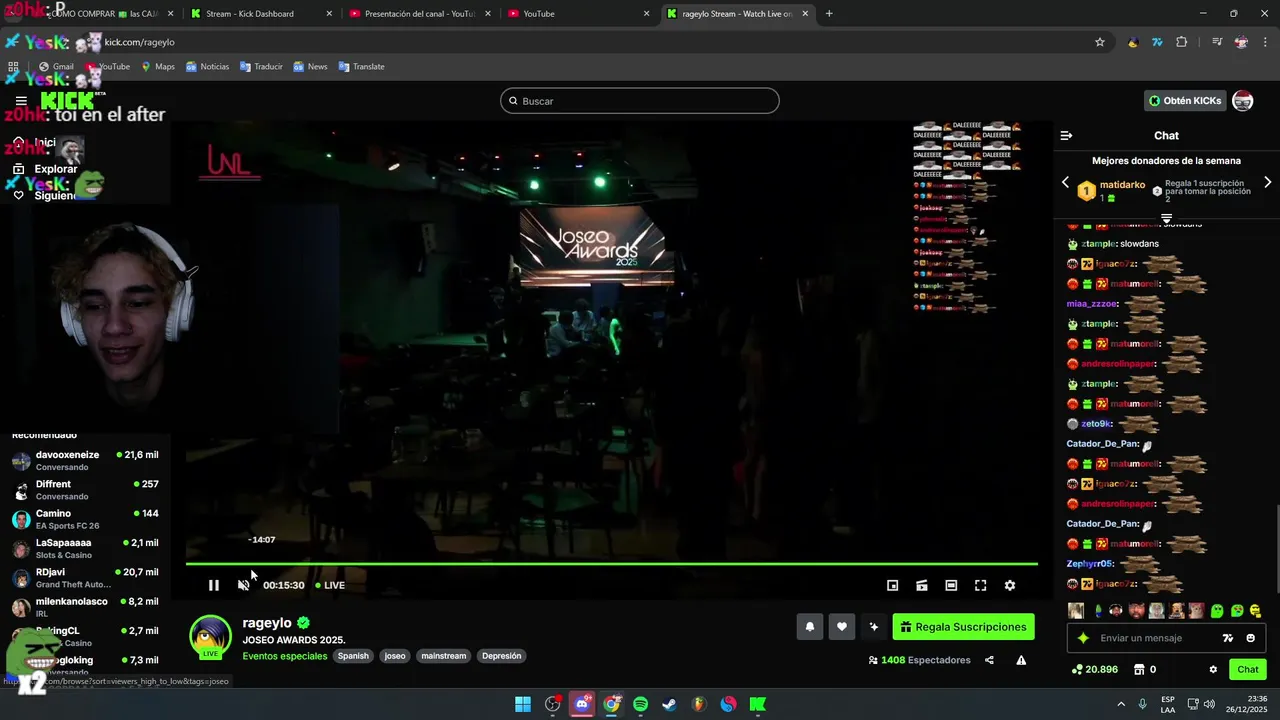
Task: Open the taskbar sound volume control
Action: (1209, 704)
